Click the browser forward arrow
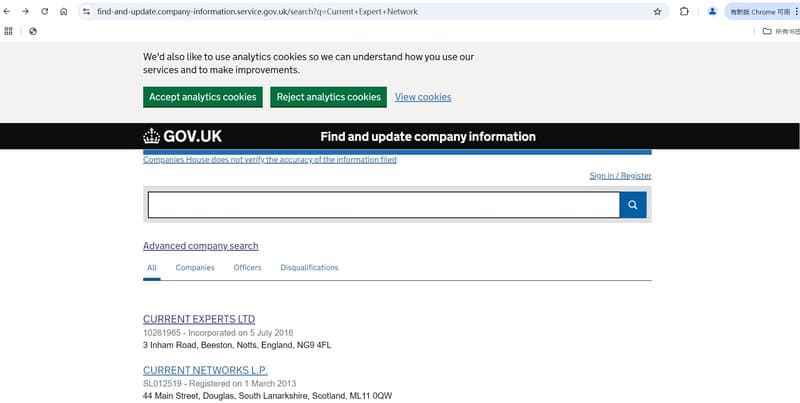 tap(26, 11)
